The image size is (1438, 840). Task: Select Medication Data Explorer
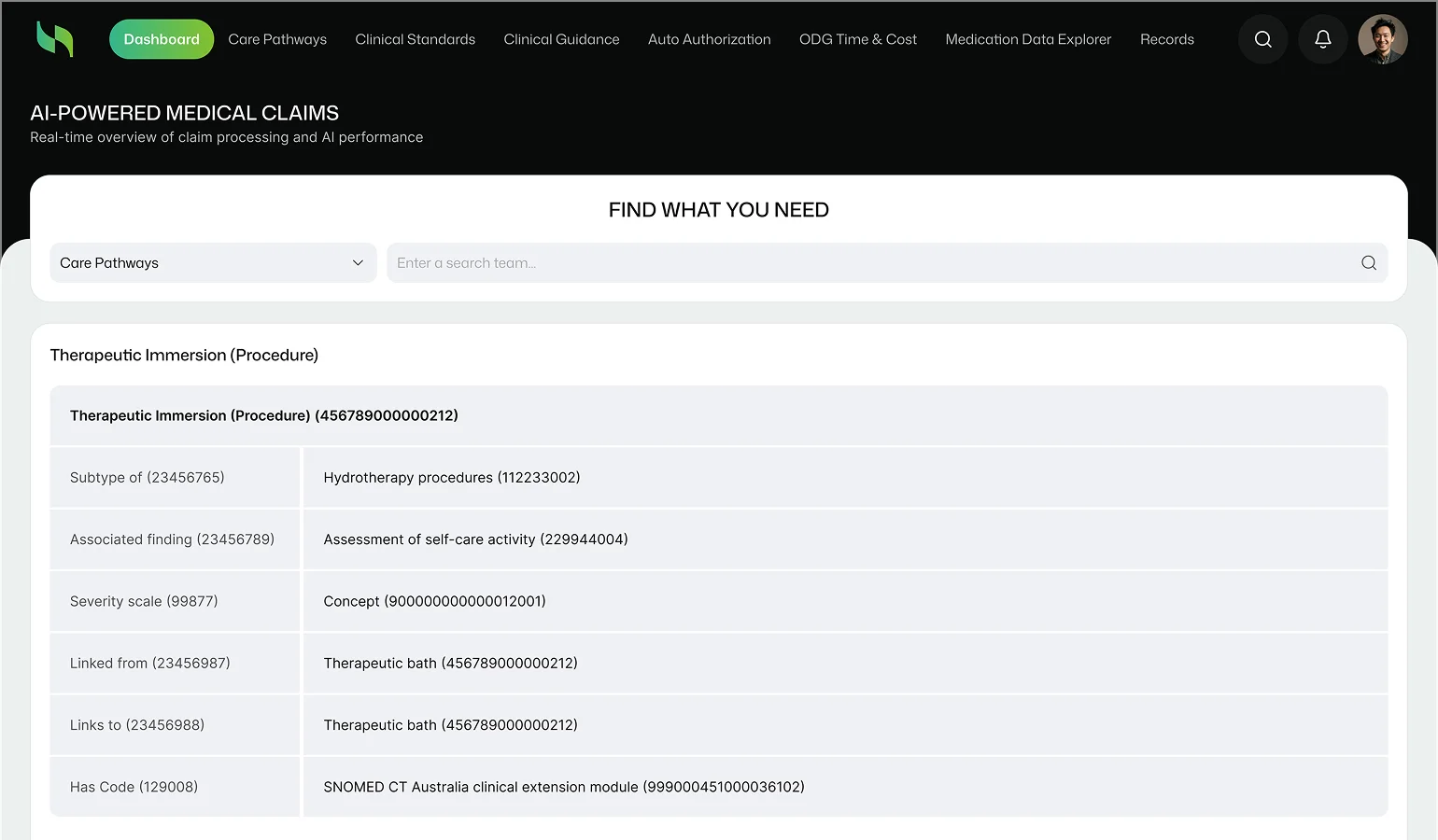tap(1028, 39)
